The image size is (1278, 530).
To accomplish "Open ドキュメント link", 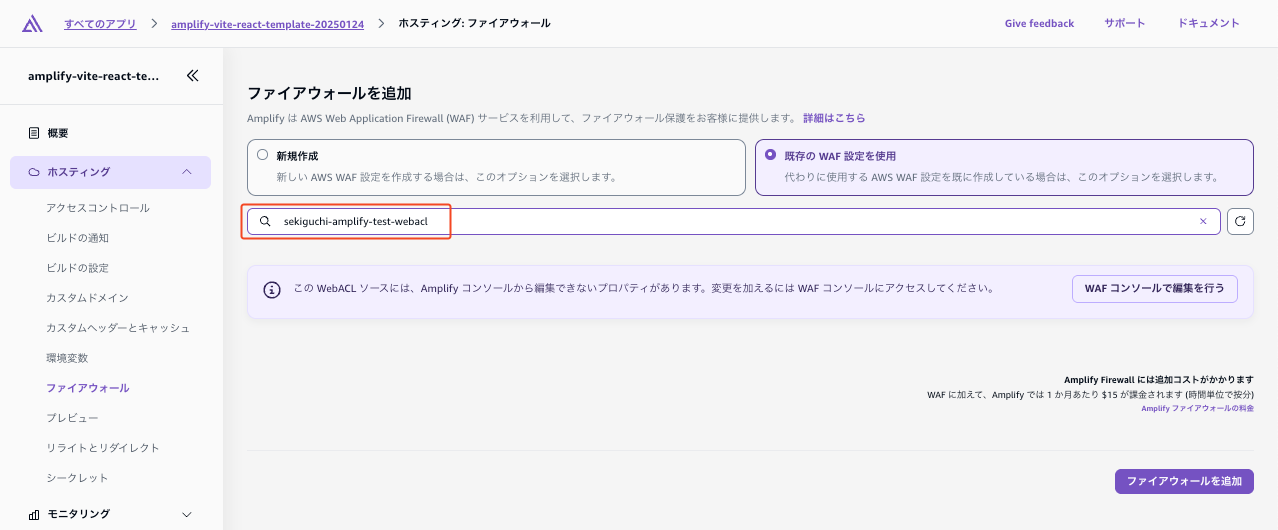I will coord(1208,23).
